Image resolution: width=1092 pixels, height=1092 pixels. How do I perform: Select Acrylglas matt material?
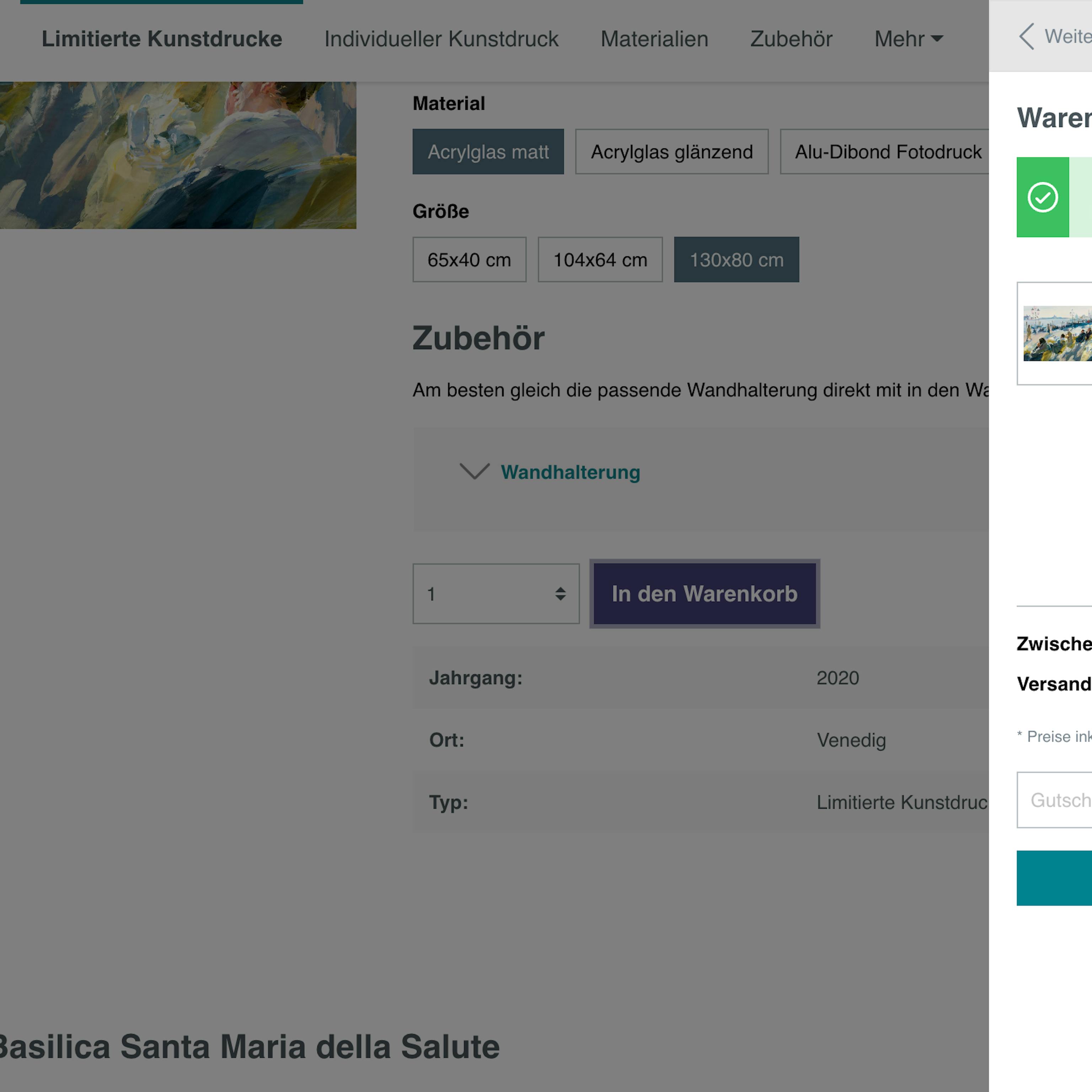[488, 151]
